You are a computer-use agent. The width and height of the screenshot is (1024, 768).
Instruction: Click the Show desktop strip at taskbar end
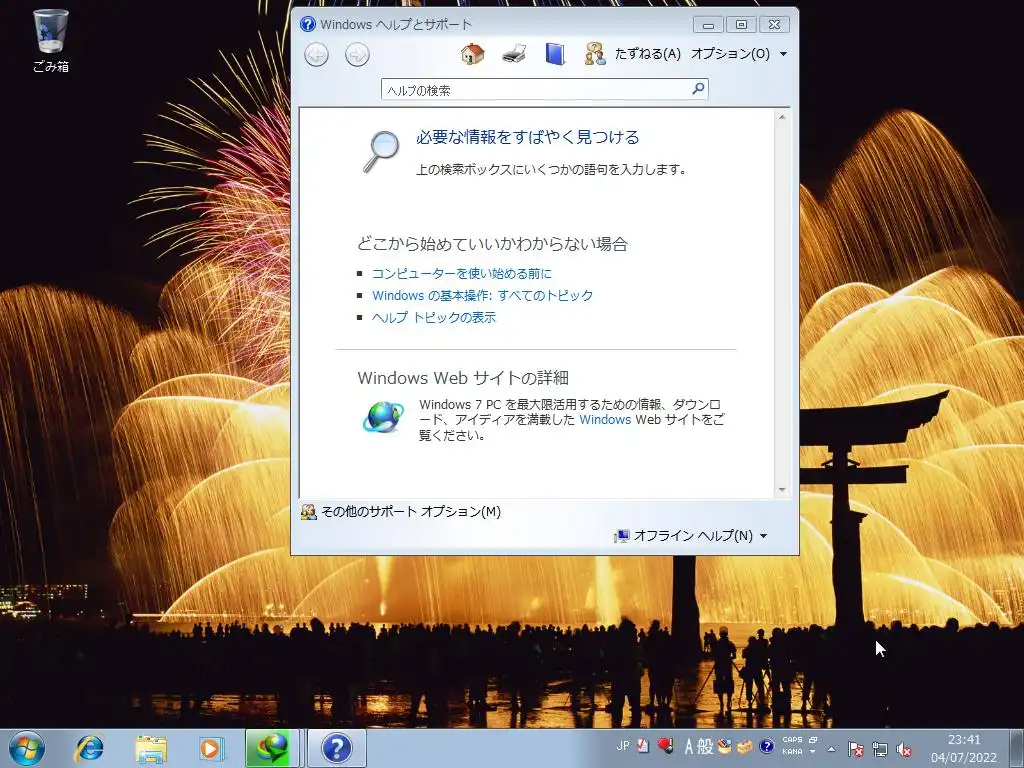1017,749
